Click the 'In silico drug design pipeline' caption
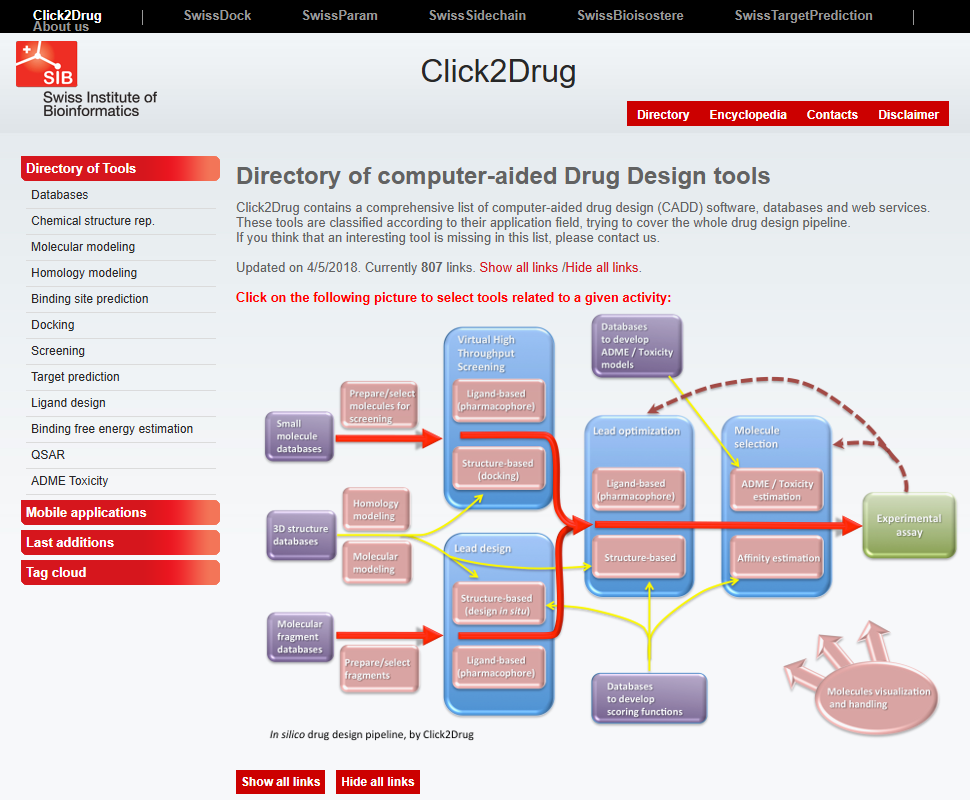The width and height of the screenshot is (970, 800). point(371,734)
